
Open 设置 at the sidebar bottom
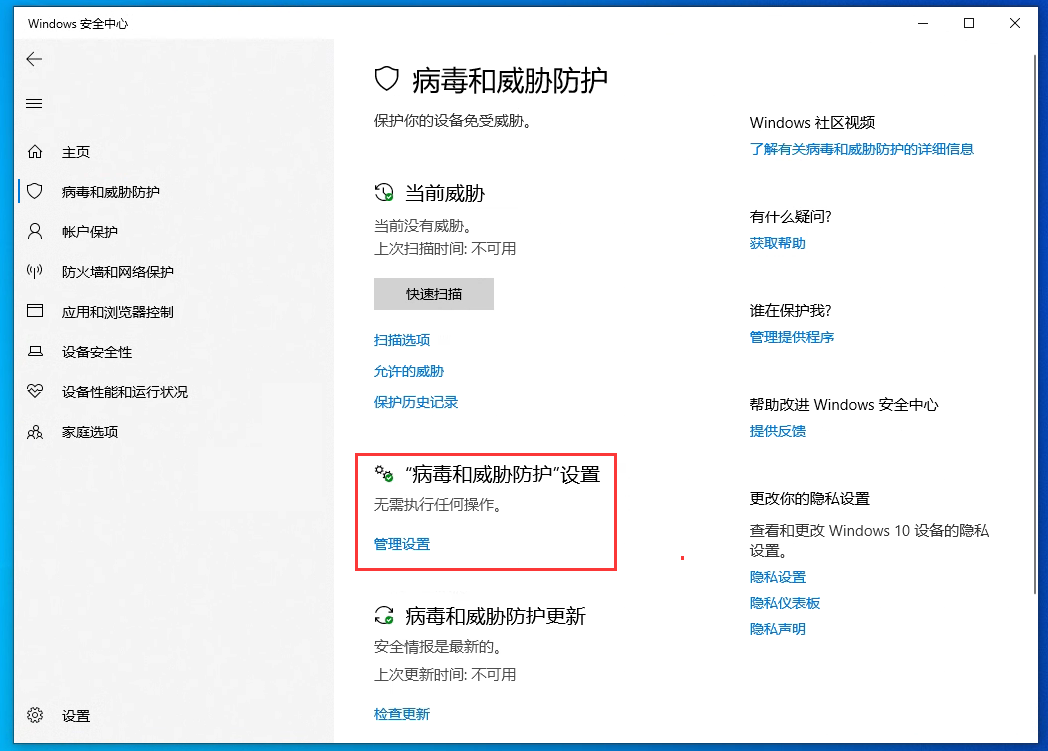click(76, 716)
